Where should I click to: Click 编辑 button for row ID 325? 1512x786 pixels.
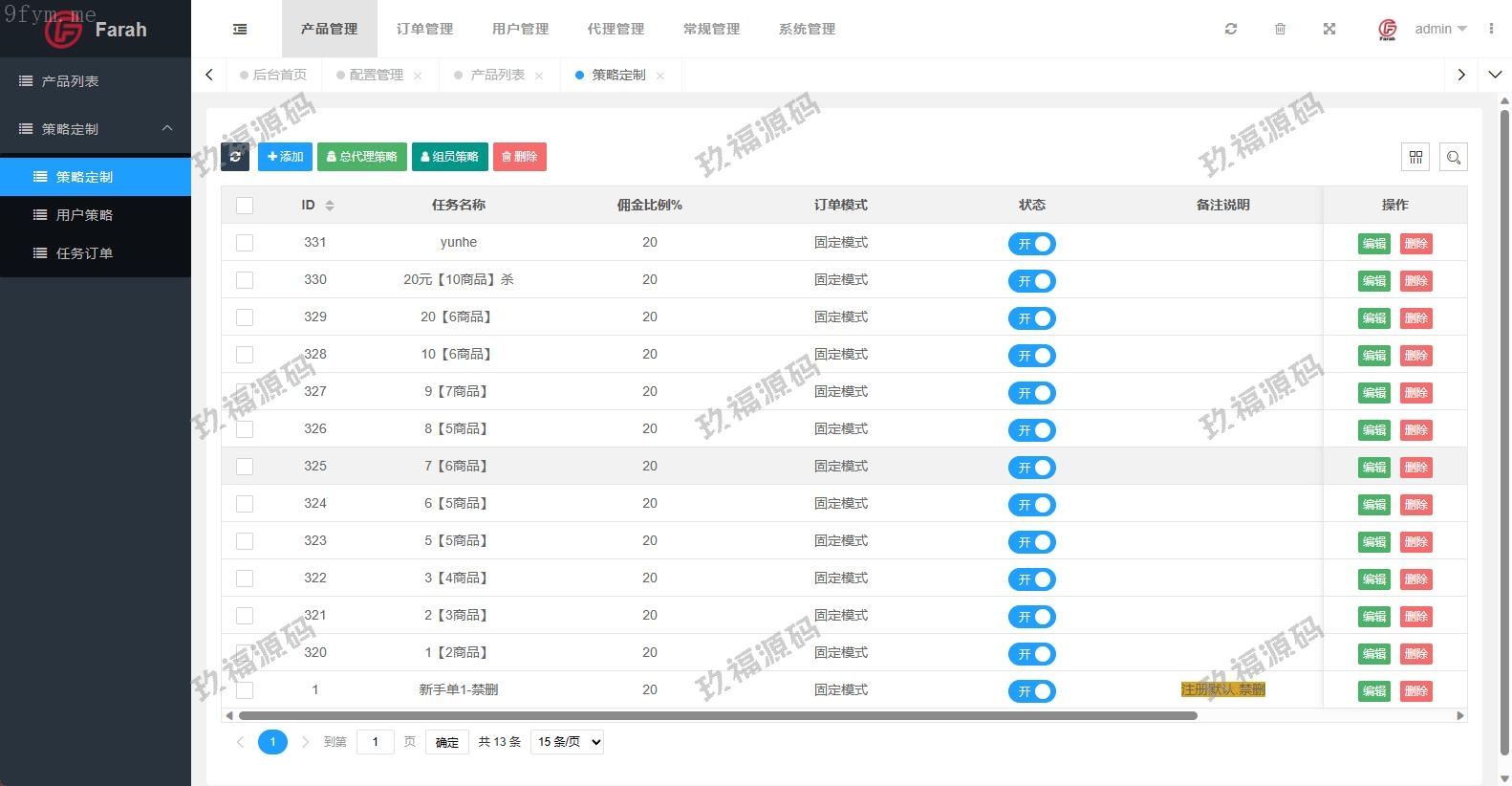1373,467
